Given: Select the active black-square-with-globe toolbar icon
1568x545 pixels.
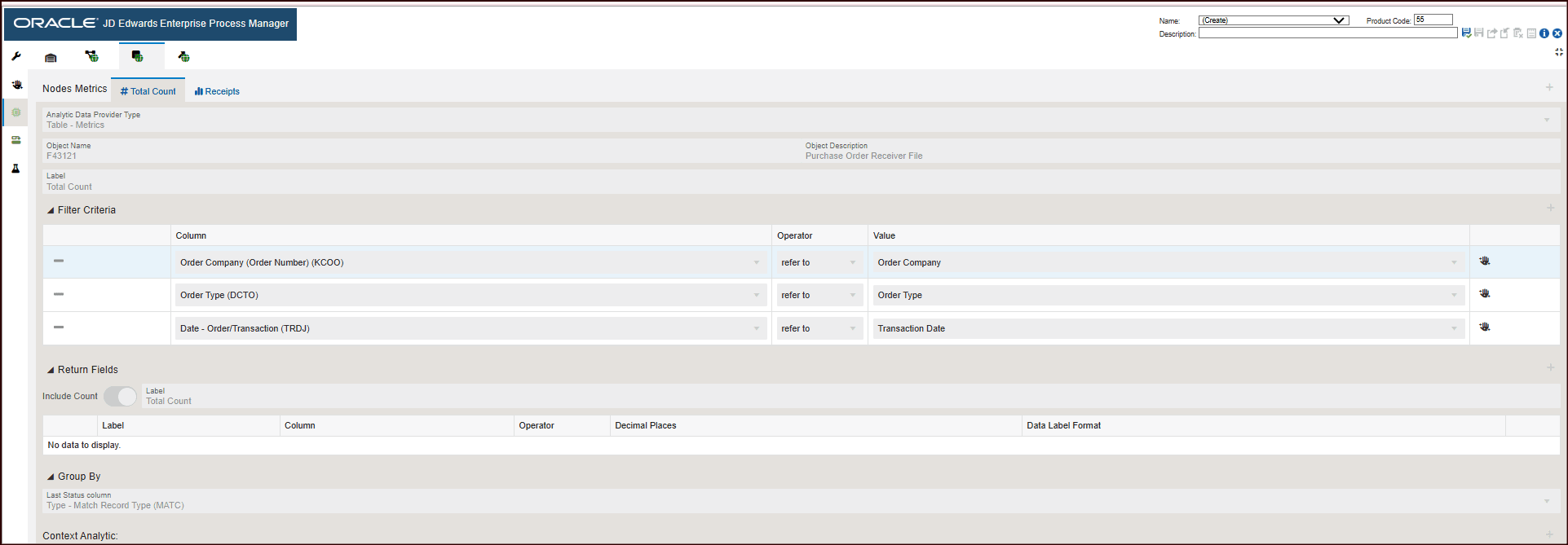Looking at the screenshot, I should [x=137, y=56].
